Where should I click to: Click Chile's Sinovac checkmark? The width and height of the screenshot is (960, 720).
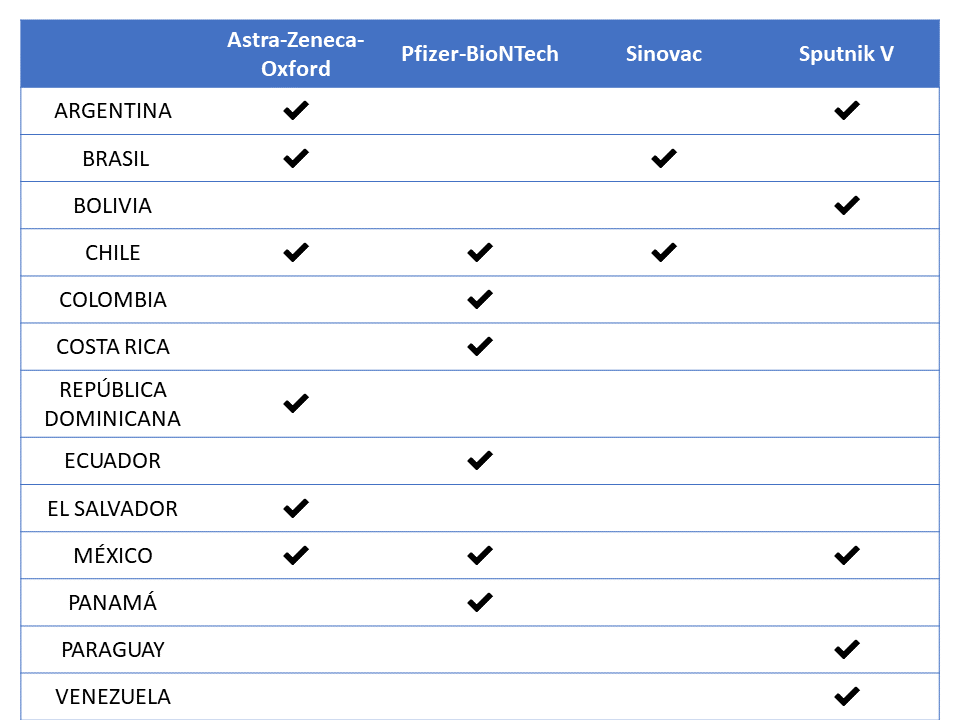point(664,252)
